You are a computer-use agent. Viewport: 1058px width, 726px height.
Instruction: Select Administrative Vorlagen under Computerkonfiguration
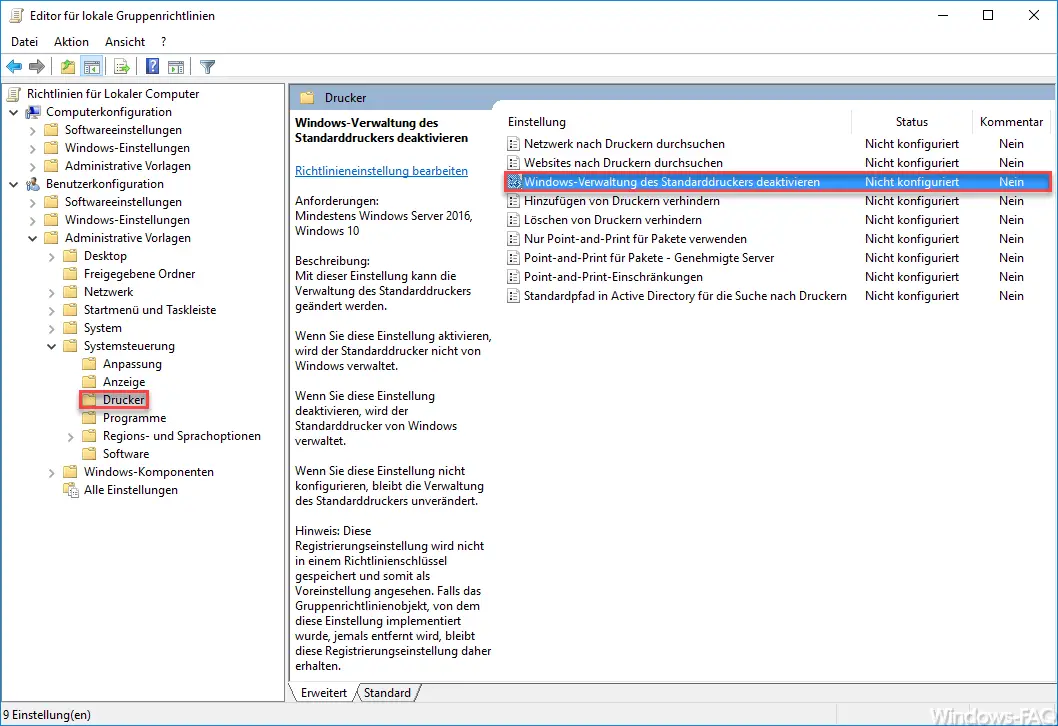pyautogui.click(x=128, y=166)
